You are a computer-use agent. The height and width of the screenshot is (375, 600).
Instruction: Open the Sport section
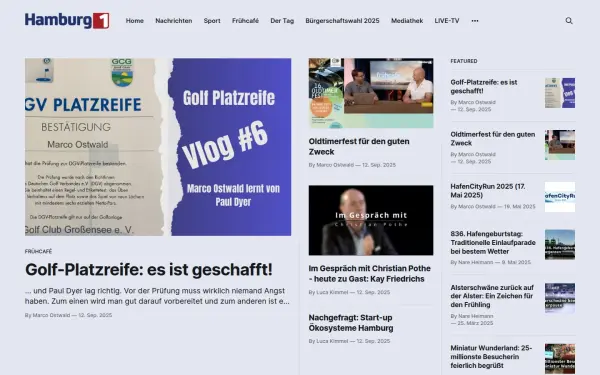point(212,21)
